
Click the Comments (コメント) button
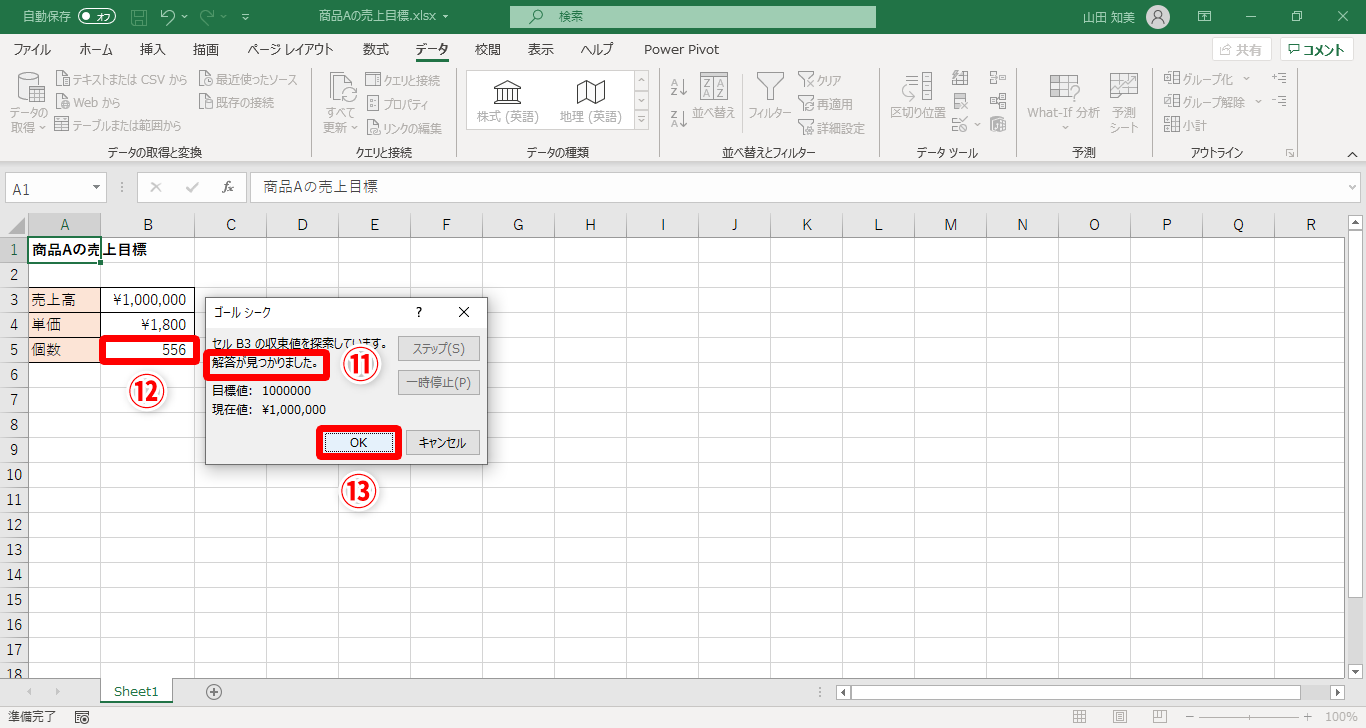pyautogui.click(x=1316, y=50)
